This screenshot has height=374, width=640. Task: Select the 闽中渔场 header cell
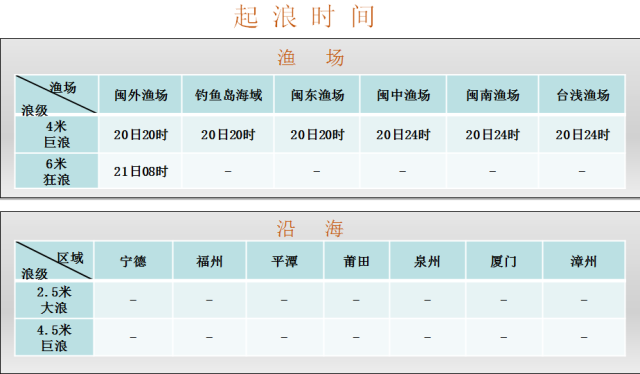pos(403,95)
